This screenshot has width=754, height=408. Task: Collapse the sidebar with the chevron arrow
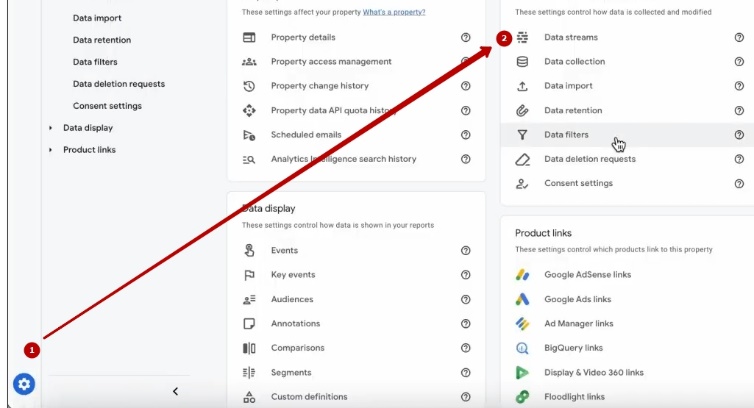(175, 391)
